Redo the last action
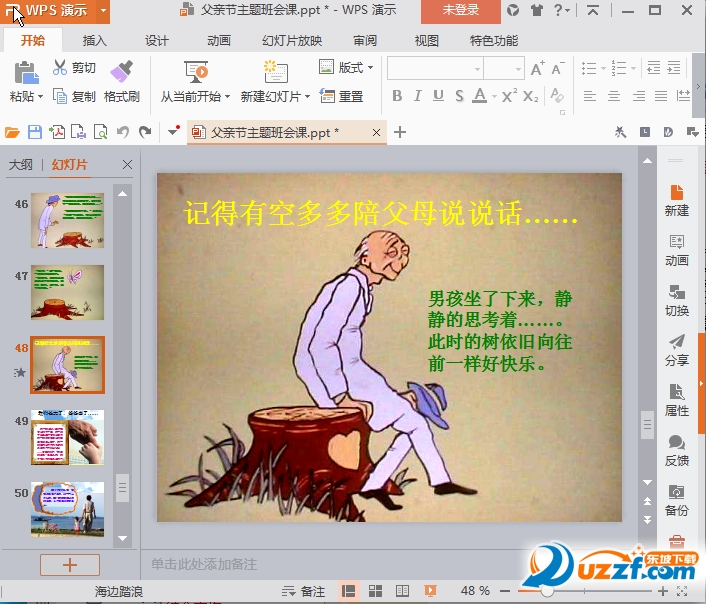The width and height of the screenshot is (706, 604). [x=145, y=132]
